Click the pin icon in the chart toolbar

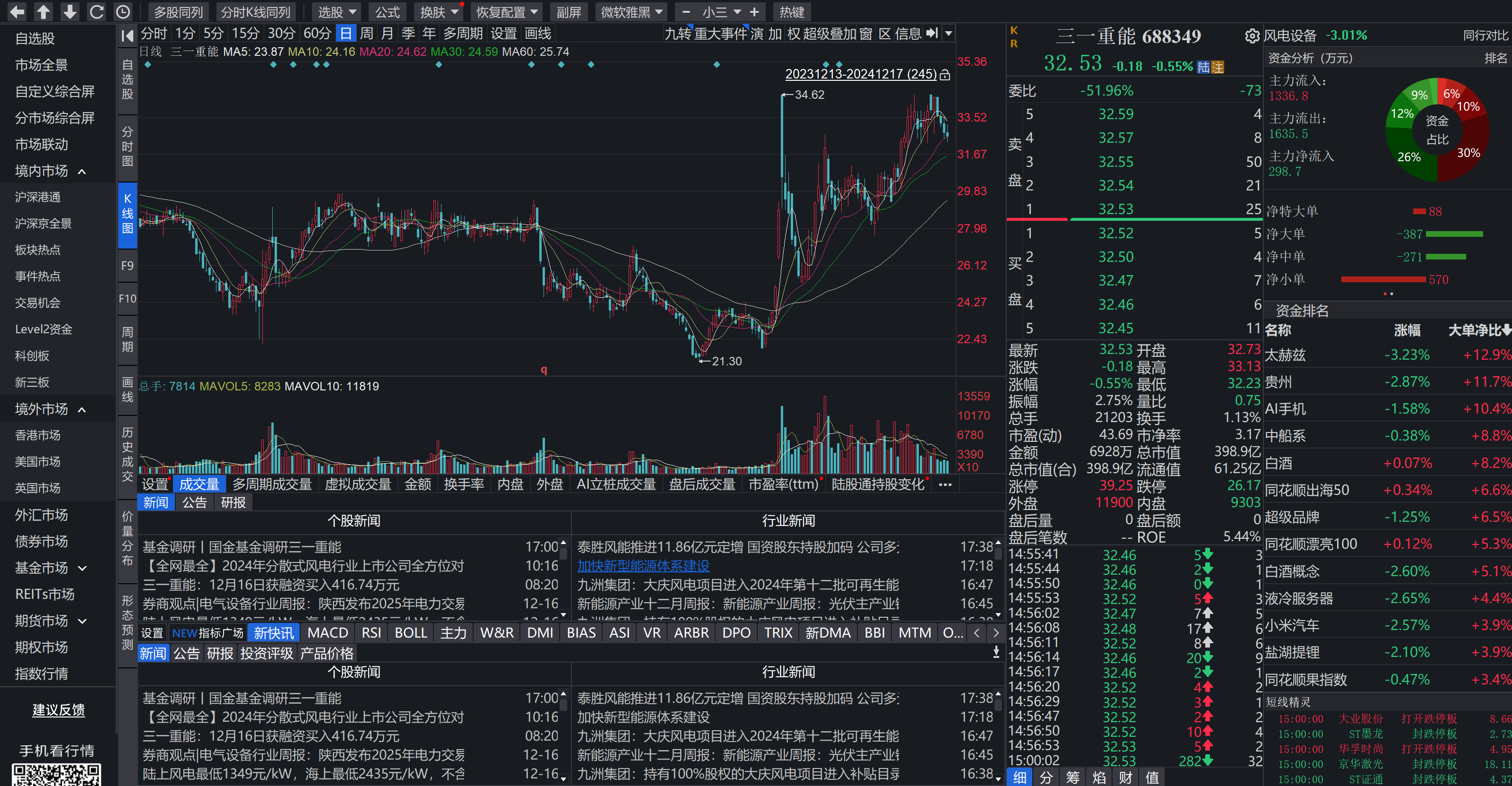pyautogui.click(x=932, y=34)
